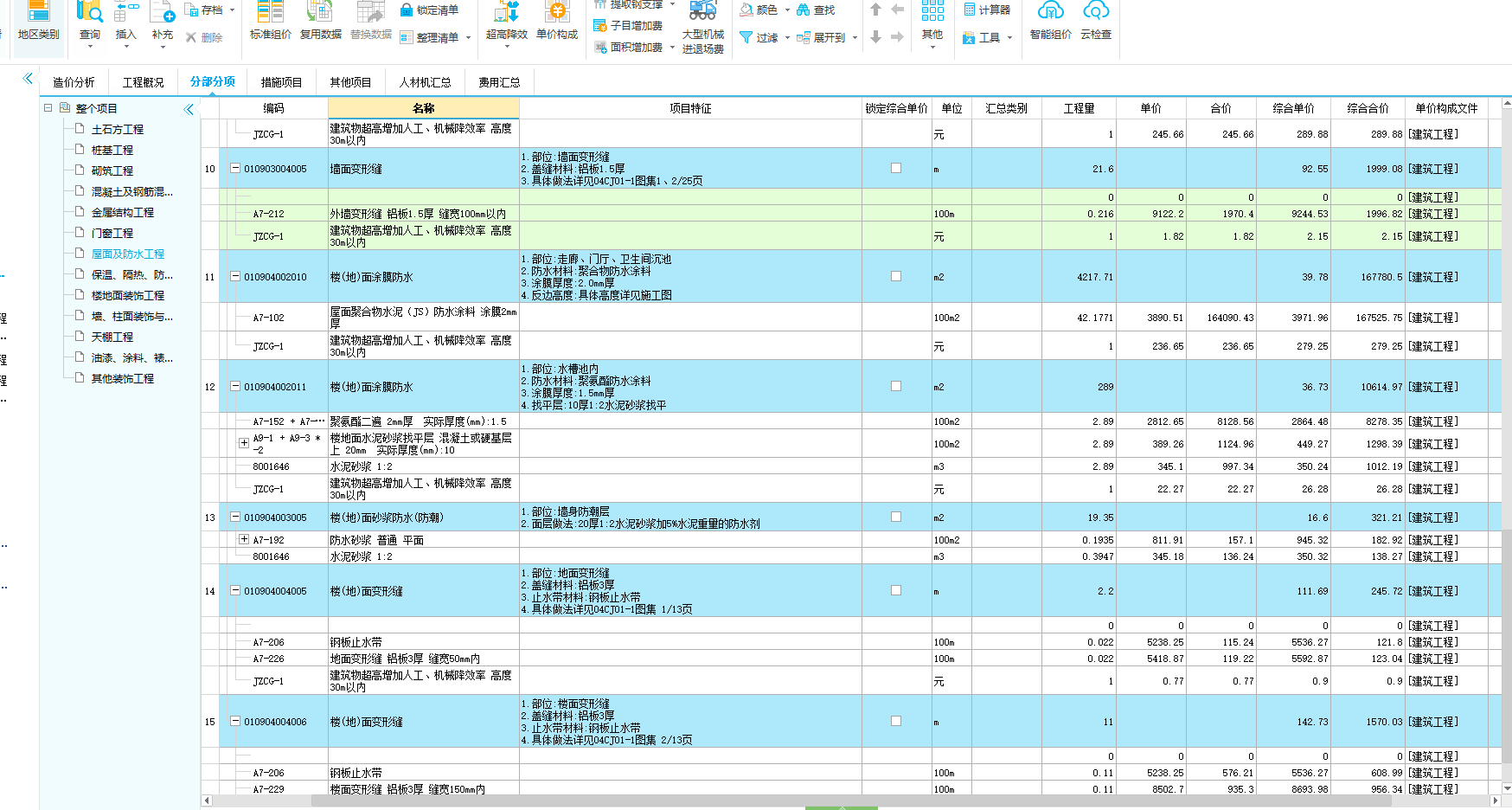Toggle lock checkbox for row 010904002011
The height and width of the screenshot is (810, 1512).
click(x=896, y=386)
